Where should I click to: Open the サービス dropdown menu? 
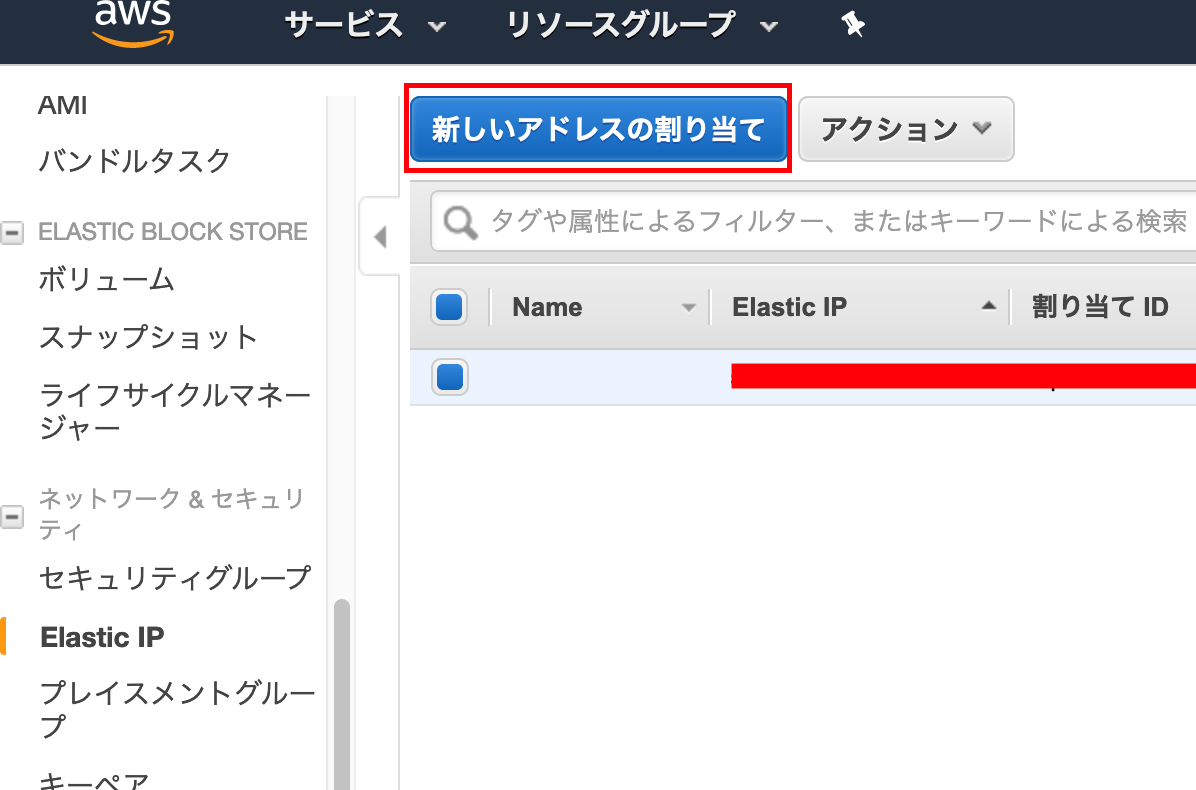pos(364,25)
